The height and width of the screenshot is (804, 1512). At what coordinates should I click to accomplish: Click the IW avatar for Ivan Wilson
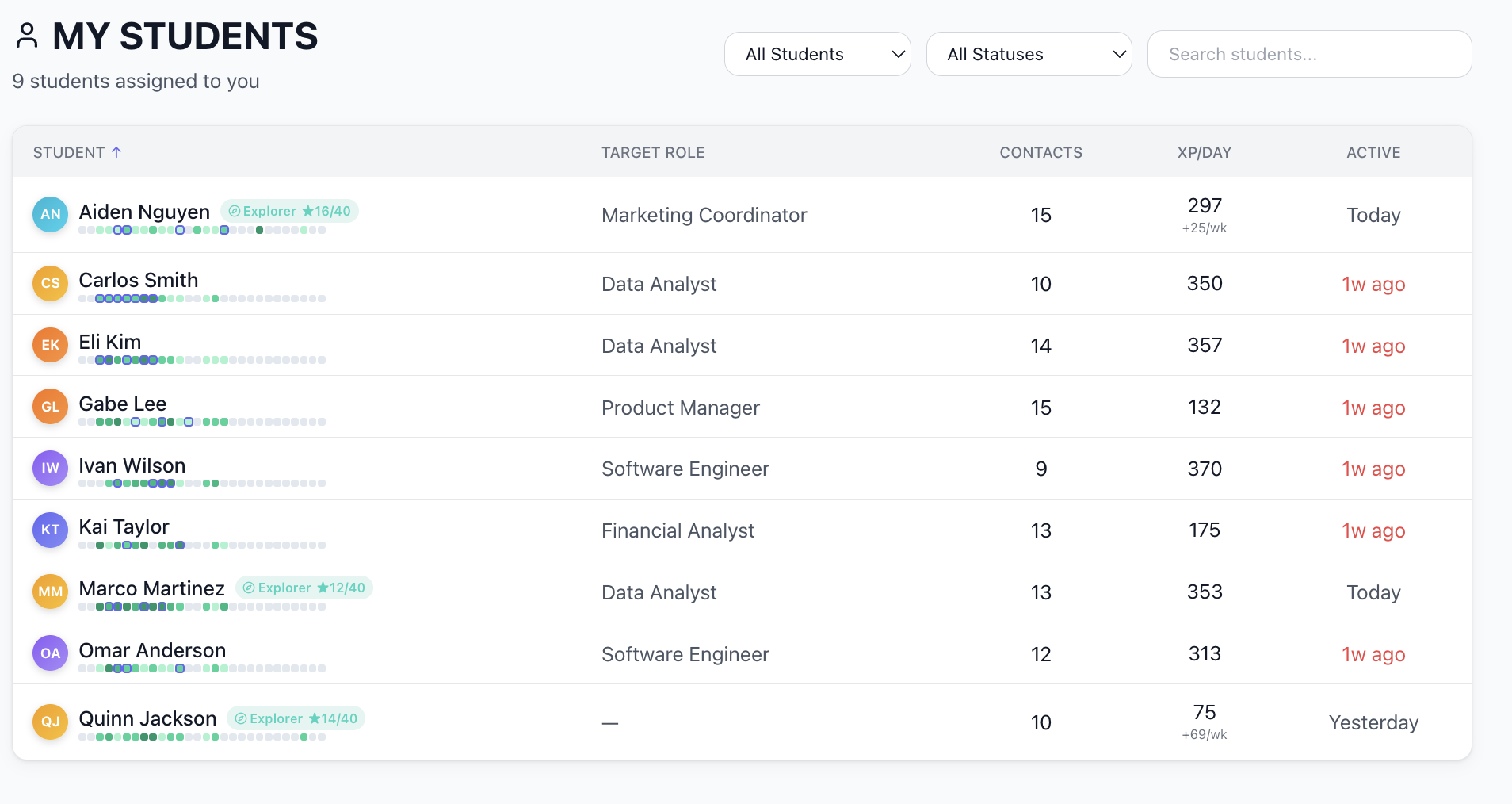pyautogui.click(x=50, y=468)
